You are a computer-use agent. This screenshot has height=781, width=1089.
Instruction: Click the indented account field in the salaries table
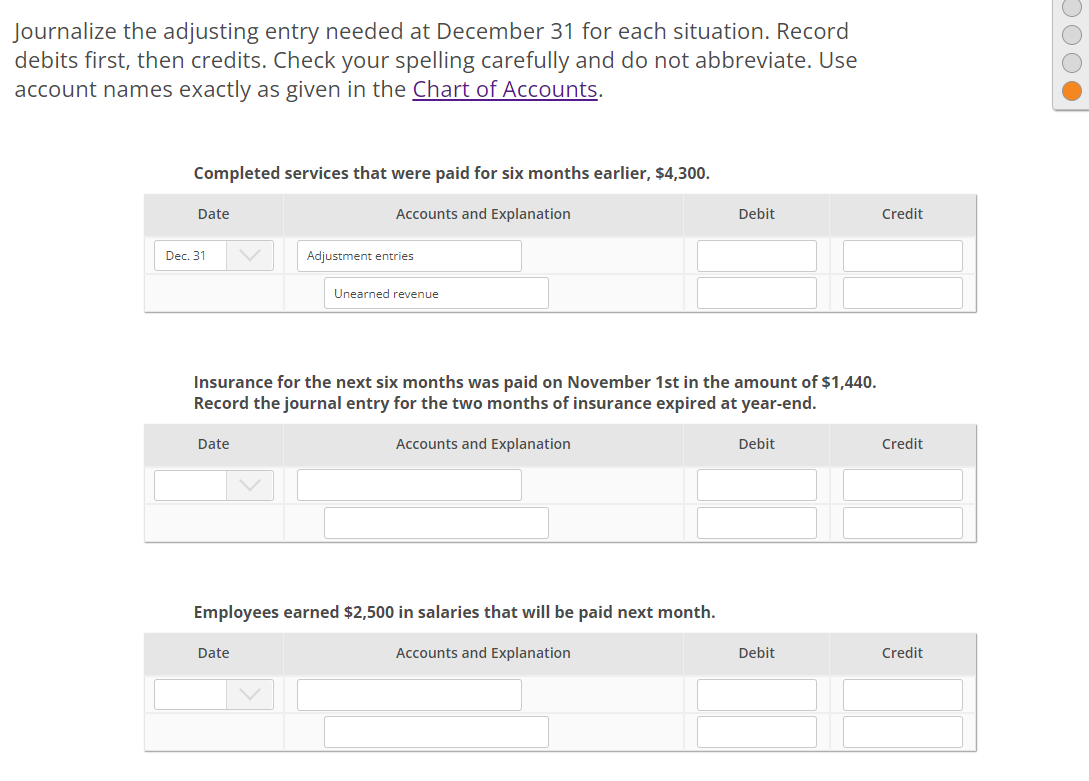tap(436, 731)
